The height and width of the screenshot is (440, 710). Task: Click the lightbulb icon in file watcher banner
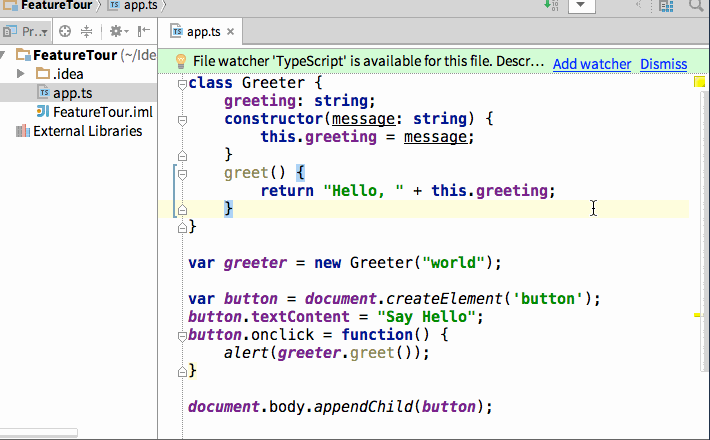pyautogui.click(x=181, y=63)
